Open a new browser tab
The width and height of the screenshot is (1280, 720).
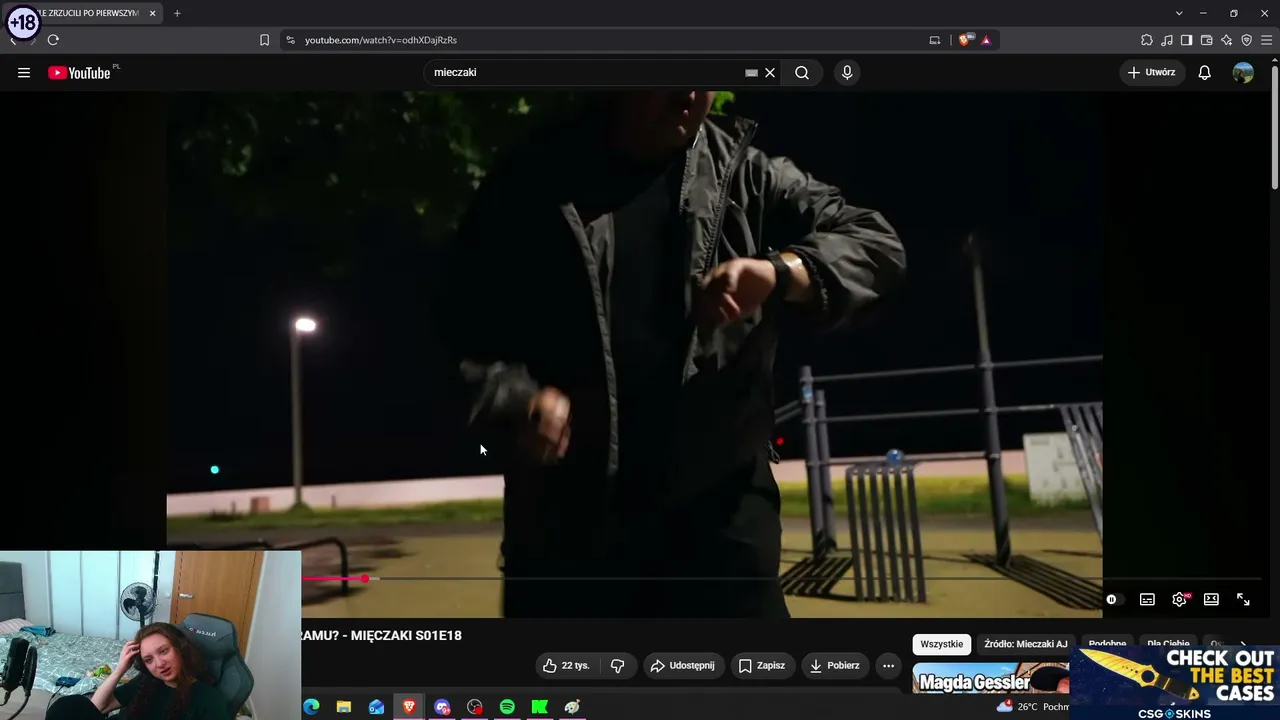point(177,13)
